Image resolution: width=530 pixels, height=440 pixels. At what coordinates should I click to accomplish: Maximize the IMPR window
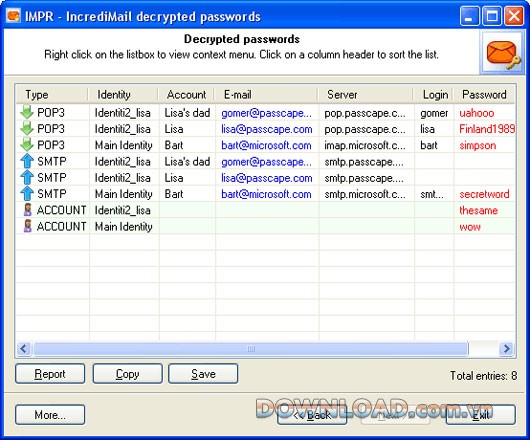tap(491, 16)
